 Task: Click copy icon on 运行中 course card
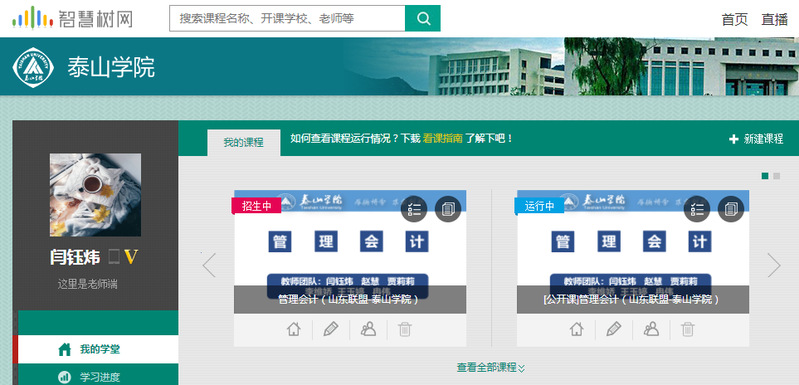[731, 209]
